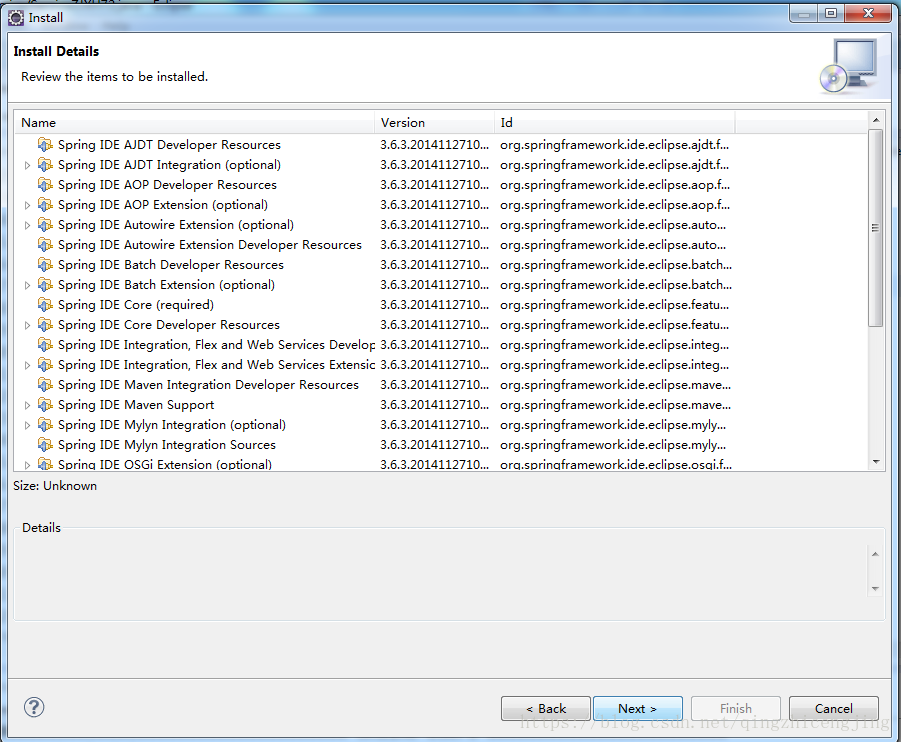This screenshot has height=742, width=901.
Task: Maximize the Install dialog window
Action: 831,13
